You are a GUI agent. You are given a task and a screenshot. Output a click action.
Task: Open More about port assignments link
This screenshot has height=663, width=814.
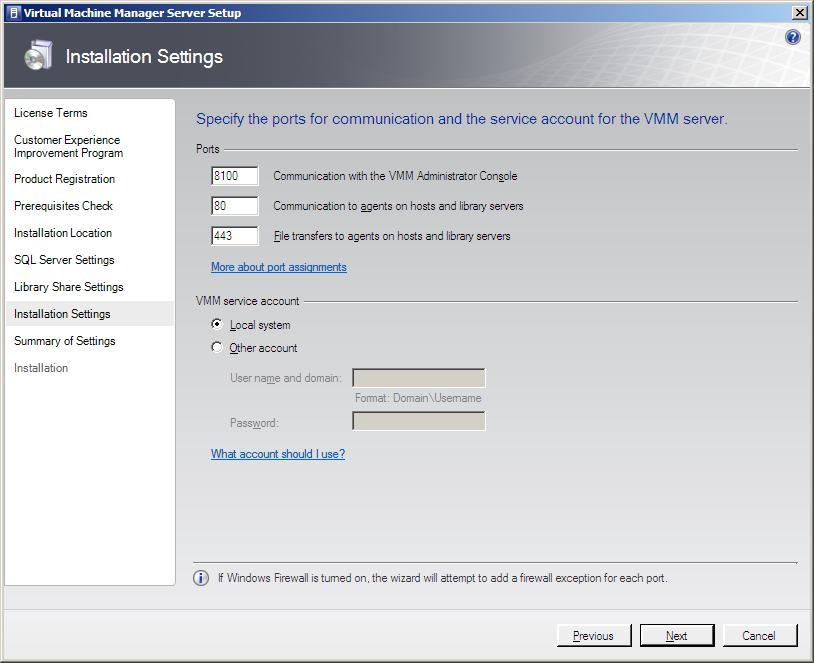pyautogui.click(x=279, y=267)
